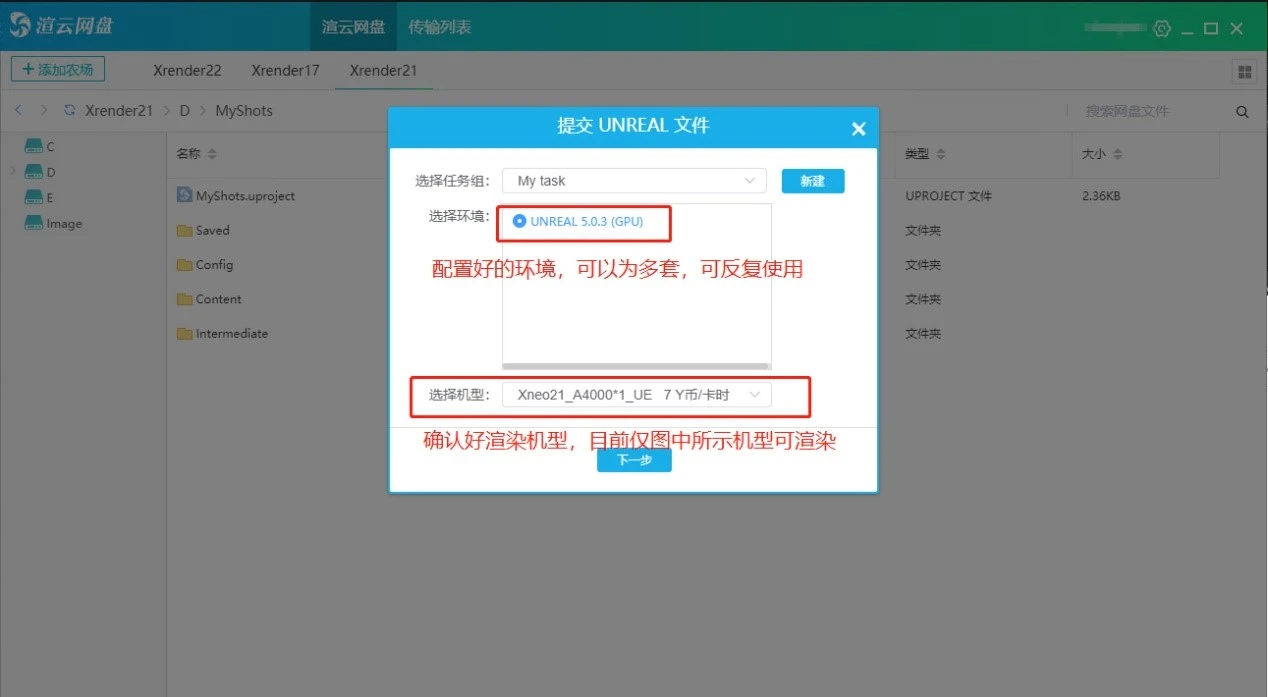The width and height of the screenshot is (1268, 697).
Task: Switch to the 传输列表 tab
Action: [x=440, y=27]
